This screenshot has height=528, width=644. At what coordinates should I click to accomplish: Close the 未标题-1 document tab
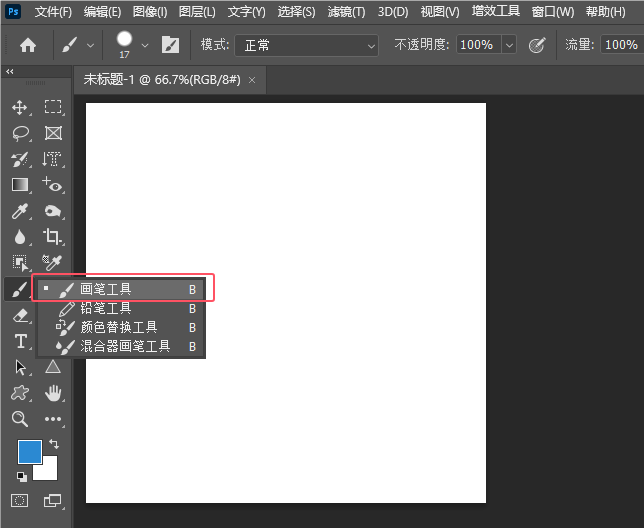pyautogui.click(x=252, y=80)
